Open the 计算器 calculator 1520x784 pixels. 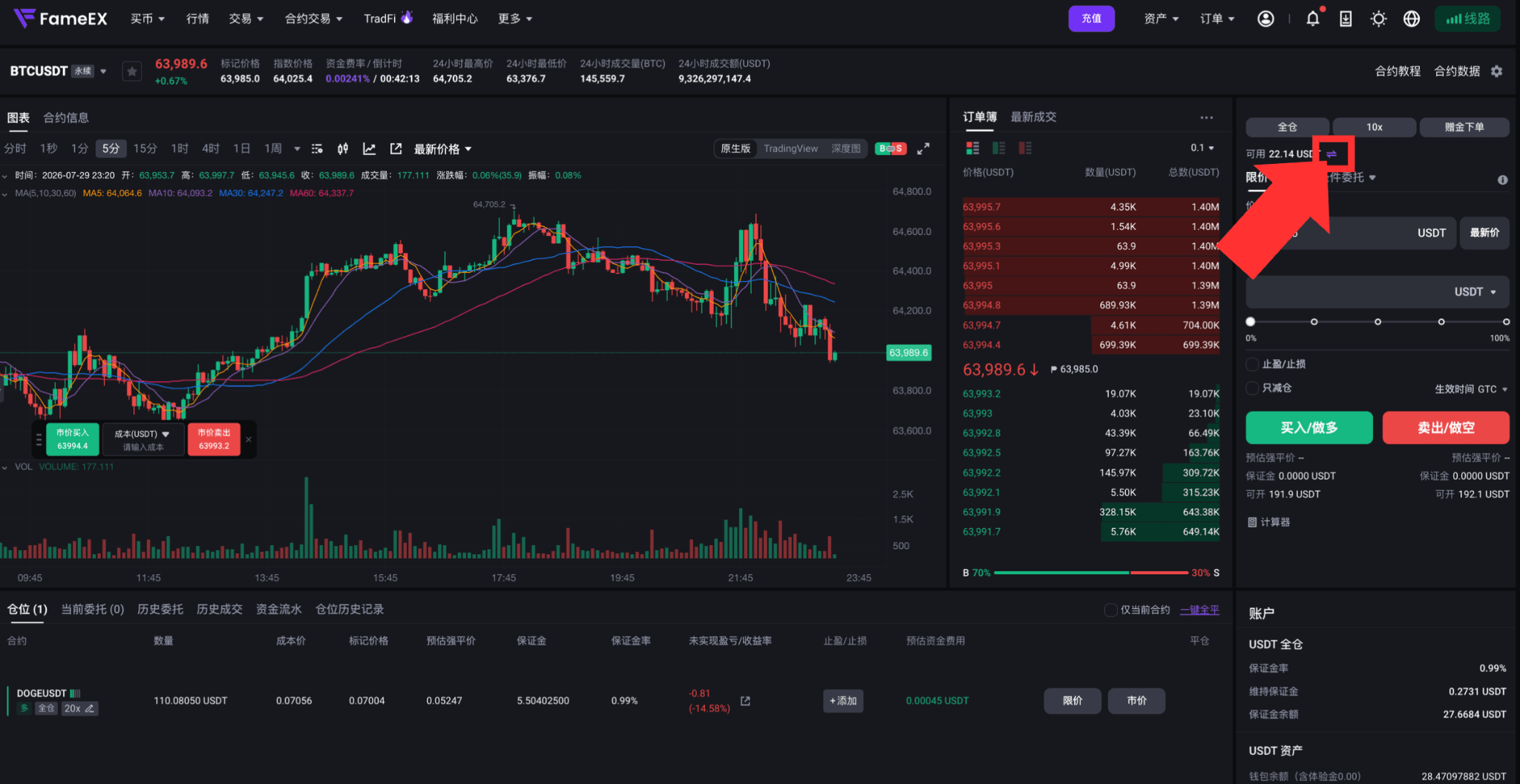coord(1269,522)
